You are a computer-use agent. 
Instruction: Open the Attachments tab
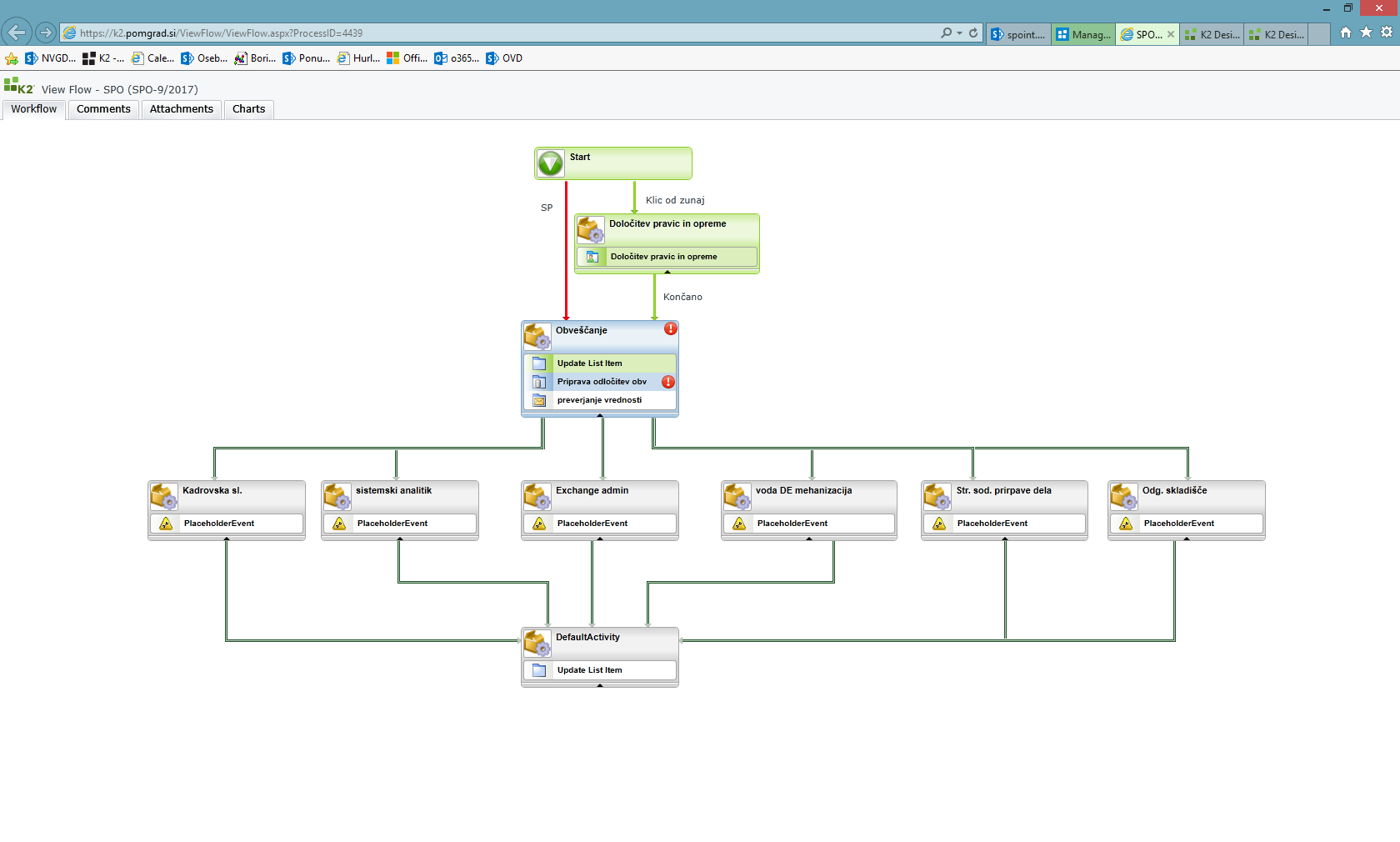[x=182, y=109]
